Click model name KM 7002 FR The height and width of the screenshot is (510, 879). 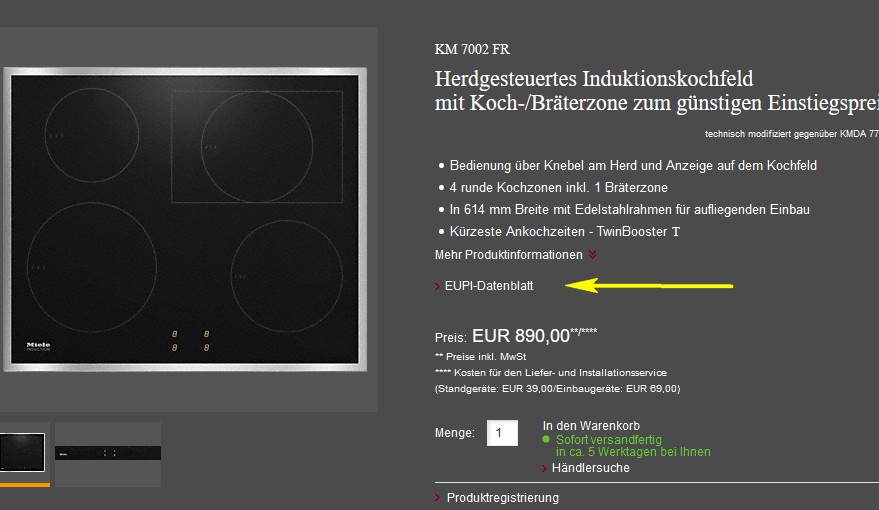472,49
